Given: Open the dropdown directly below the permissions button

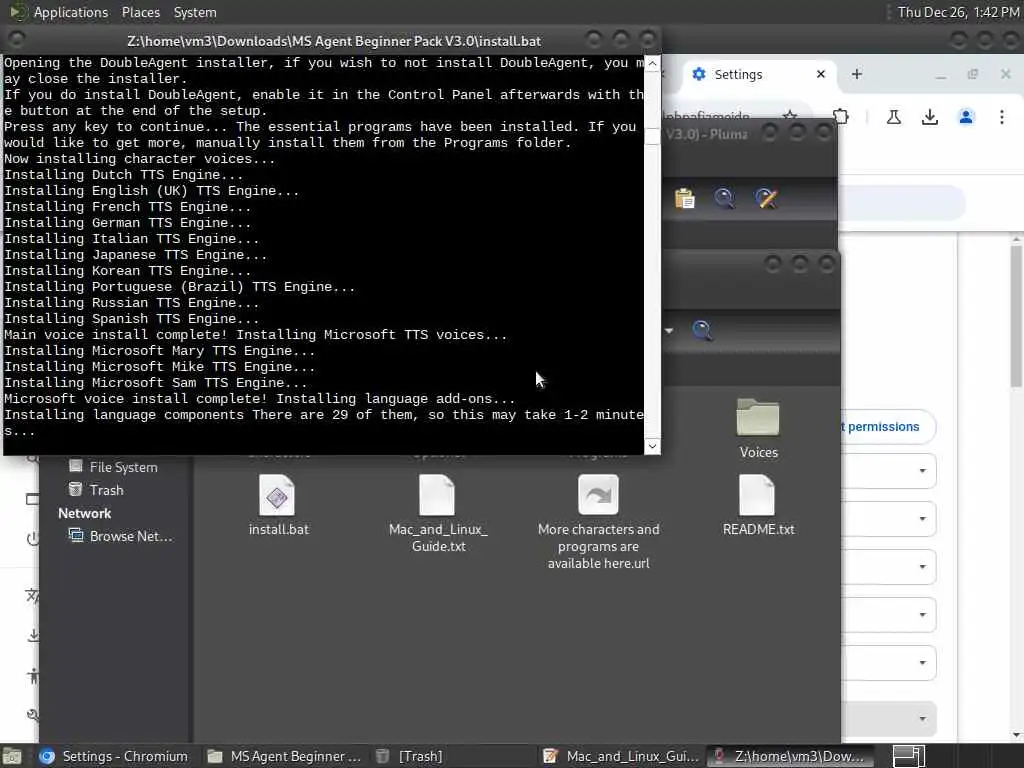Looking at the screenshot, I should tap(889, 470).
